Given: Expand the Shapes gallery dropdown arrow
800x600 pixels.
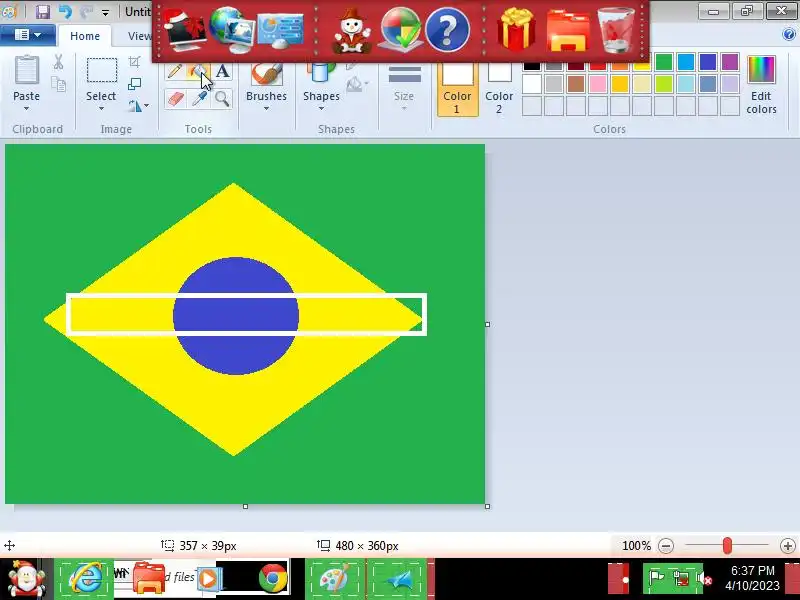Looking at the screenshot, I should click(321, 108).
